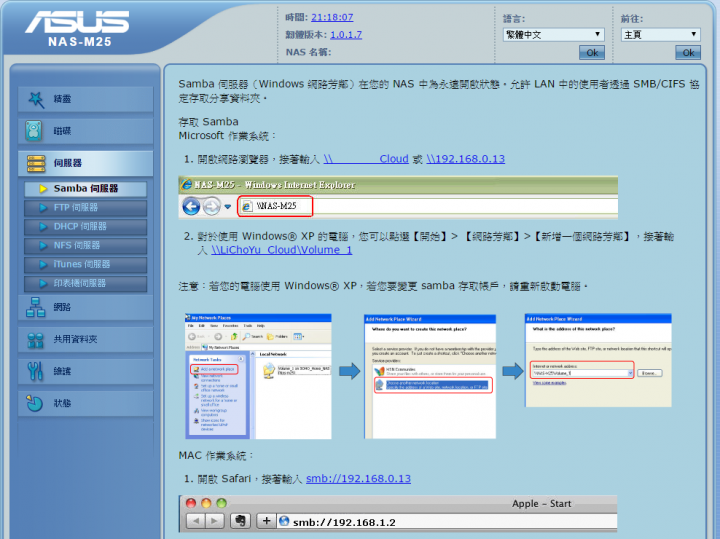Follow the \\LiChoYu_Cloud\Volume_1 link

click(x=281, y=250)
